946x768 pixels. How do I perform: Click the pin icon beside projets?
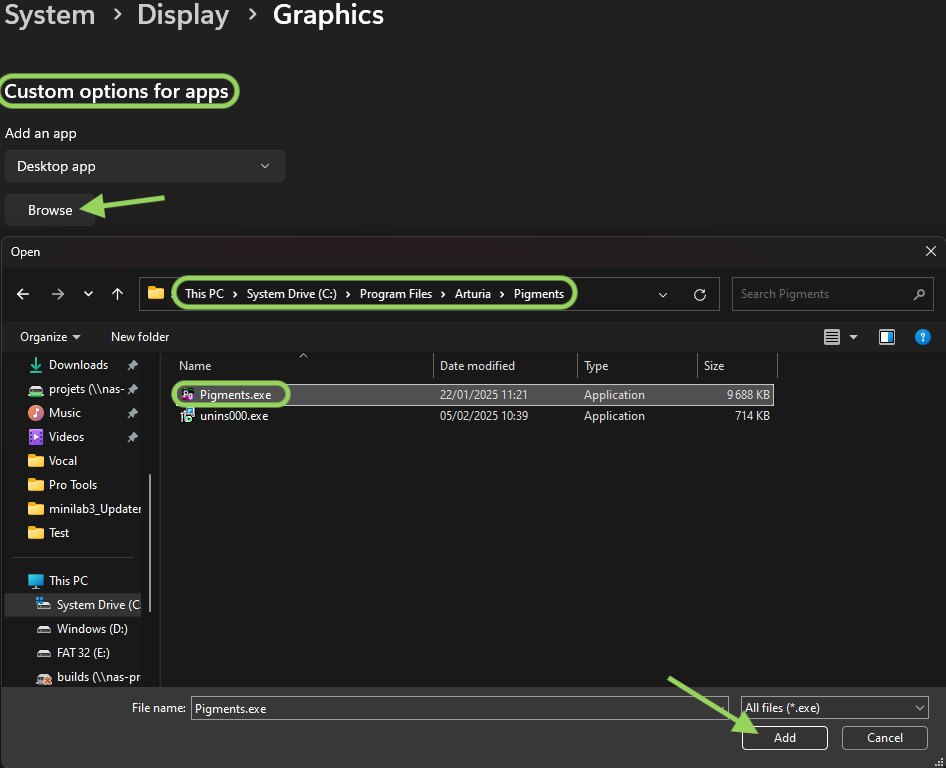pyautogui.click(x=133, y=389)
